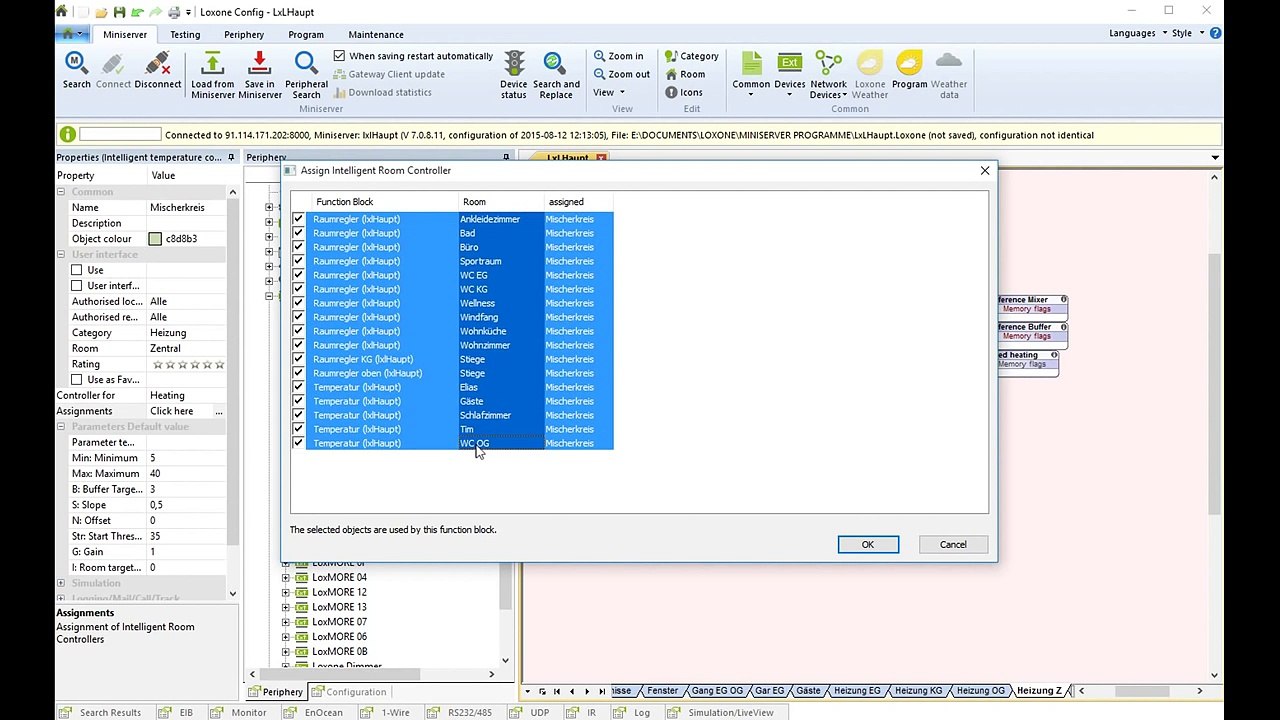Click the Object colour swatch

[155, 239]
